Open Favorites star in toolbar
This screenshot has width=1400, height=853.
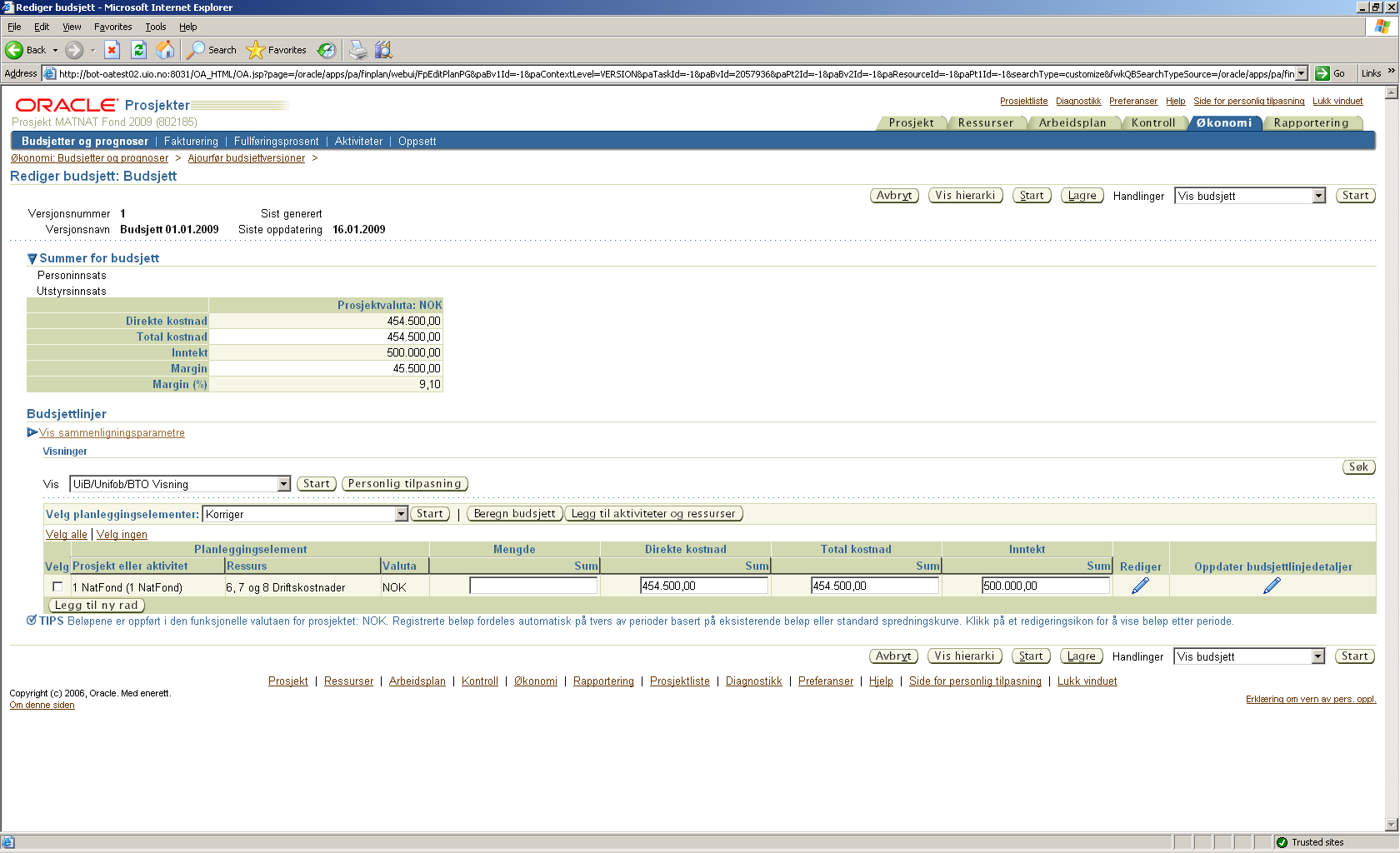point(277,50)
